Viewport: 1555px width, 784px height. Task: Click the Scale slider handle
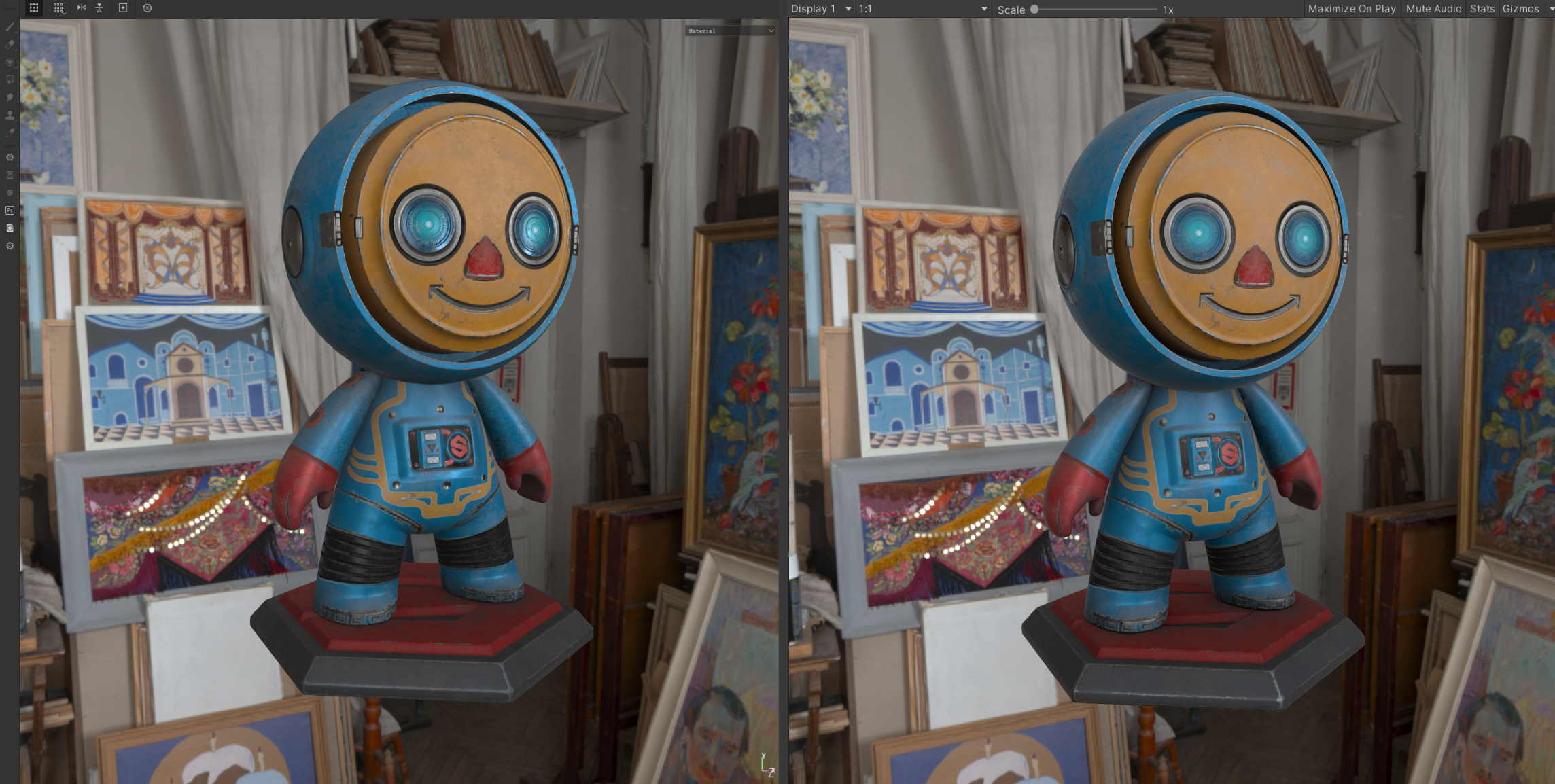click(x=1034, y=10)
